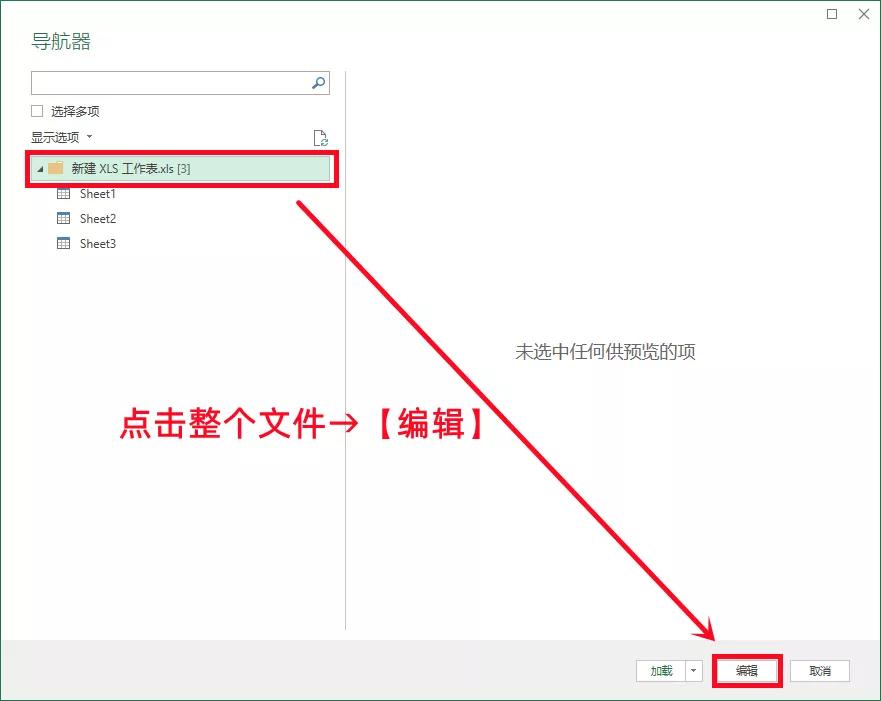Select the Sheet2 text label
This screenshot has height=701, width=881.
(x=98, y=219)
